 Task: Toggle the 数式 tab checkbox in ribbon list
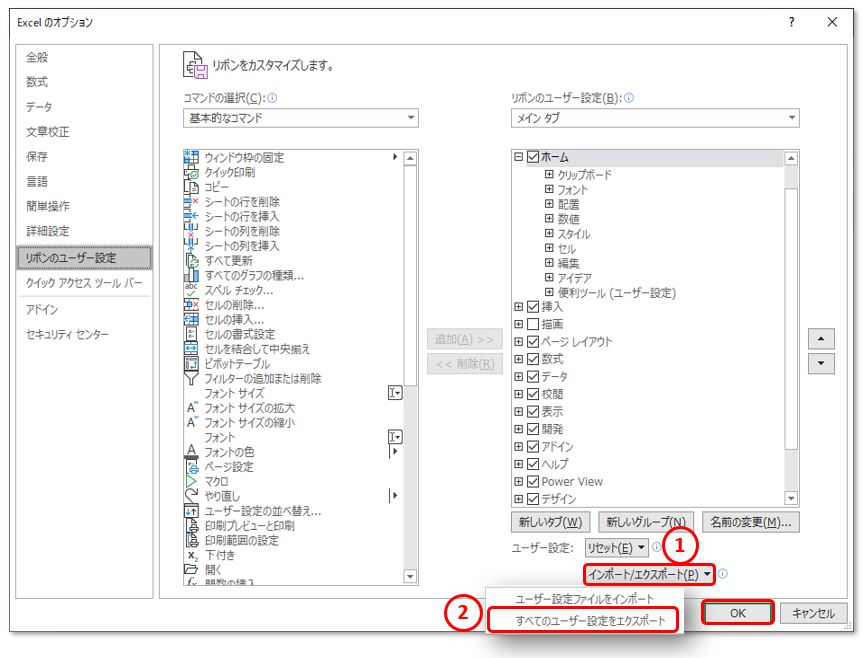[x=533, y=359]
